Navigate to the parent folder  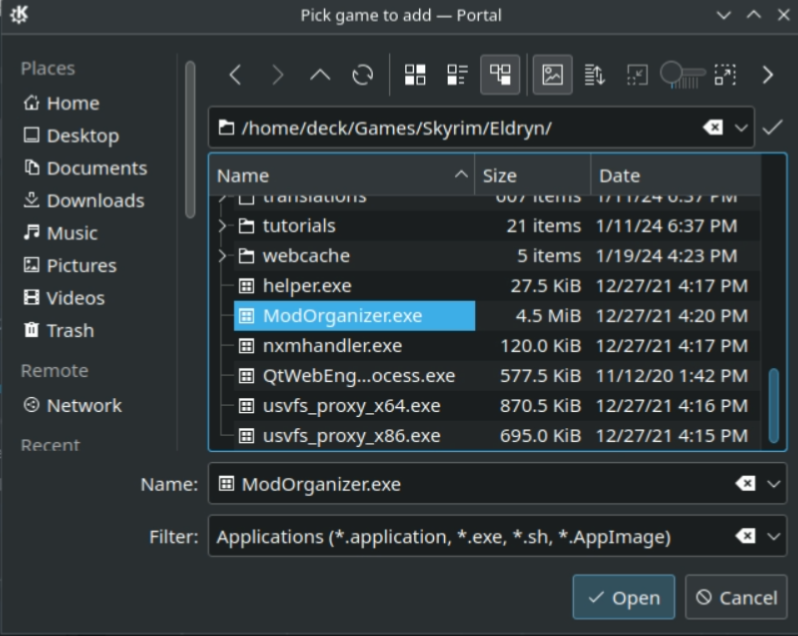pyautogui.click(x=319, y=75)
